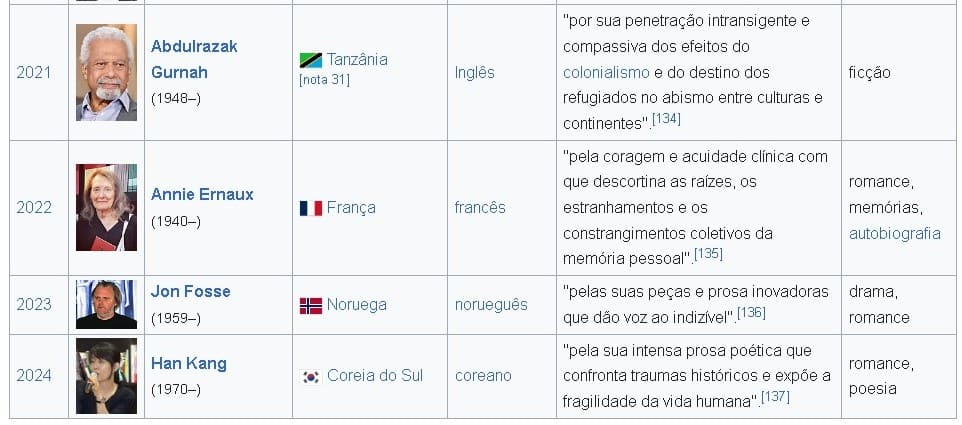This screenshot has height=425, width=962.
Task: Jump to footnote nota 31
Action: point(324,80)
